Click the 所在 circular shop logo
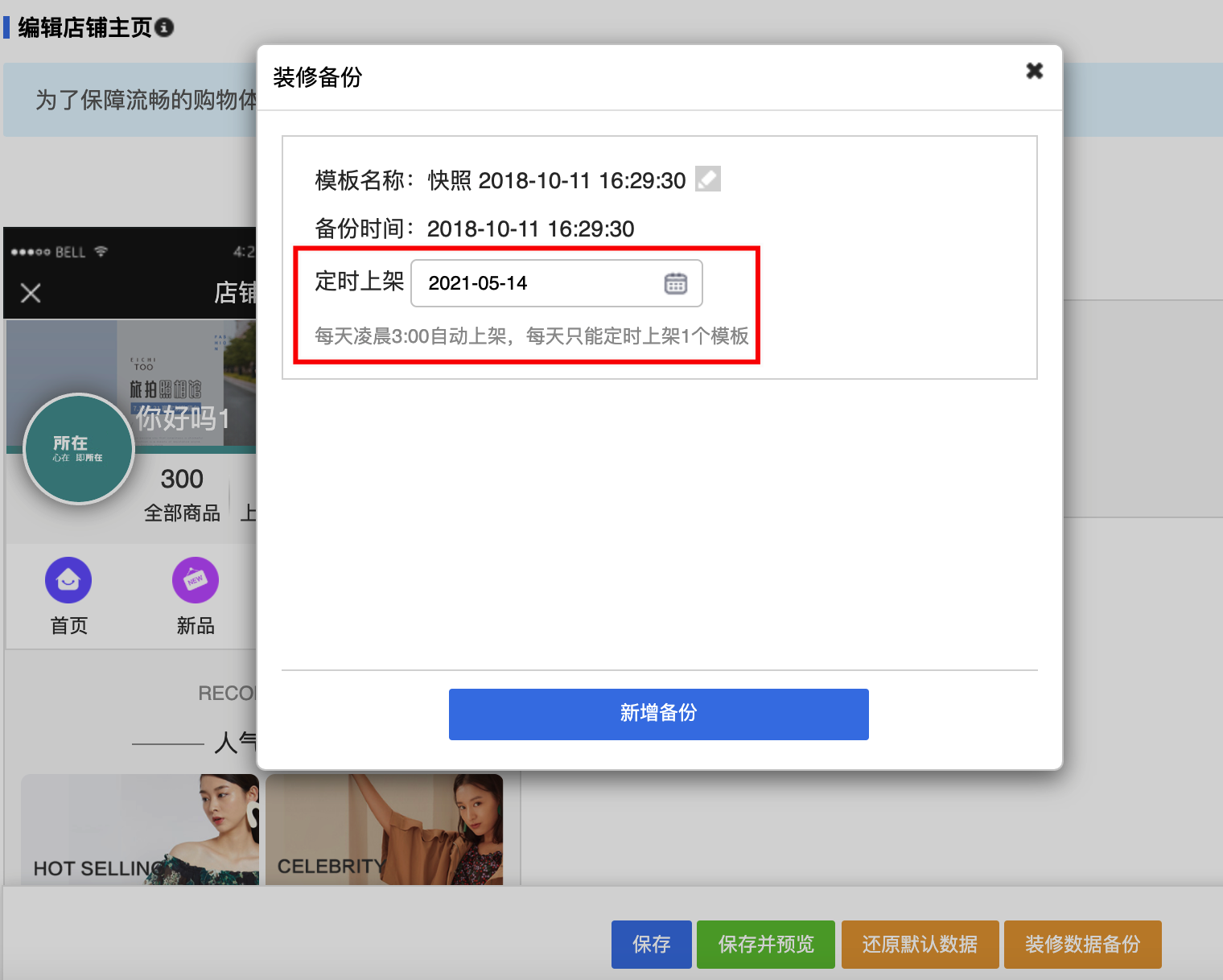The width and height of the screenshot is (1223, 980). (x=78, y=449)
